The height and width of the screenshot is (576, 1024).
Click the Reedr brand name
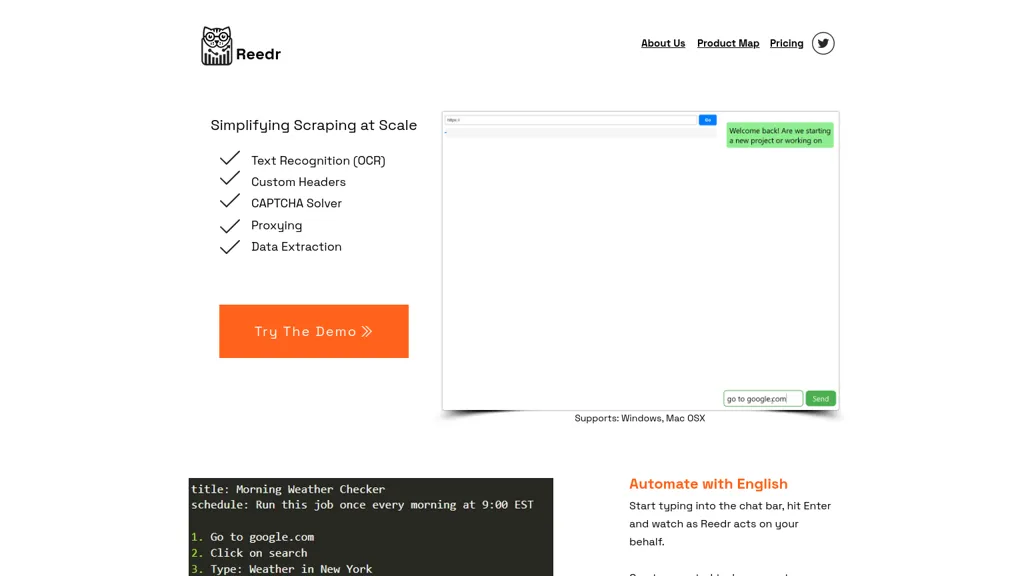[259, 54]
